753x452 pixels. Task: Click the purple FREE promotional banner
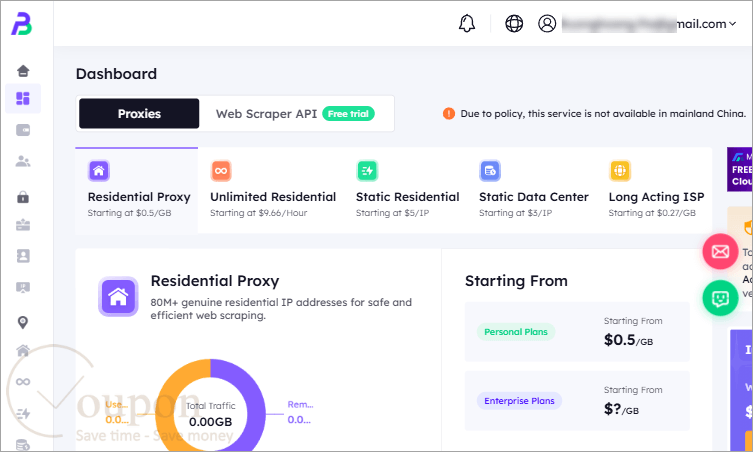click(740, 169)
